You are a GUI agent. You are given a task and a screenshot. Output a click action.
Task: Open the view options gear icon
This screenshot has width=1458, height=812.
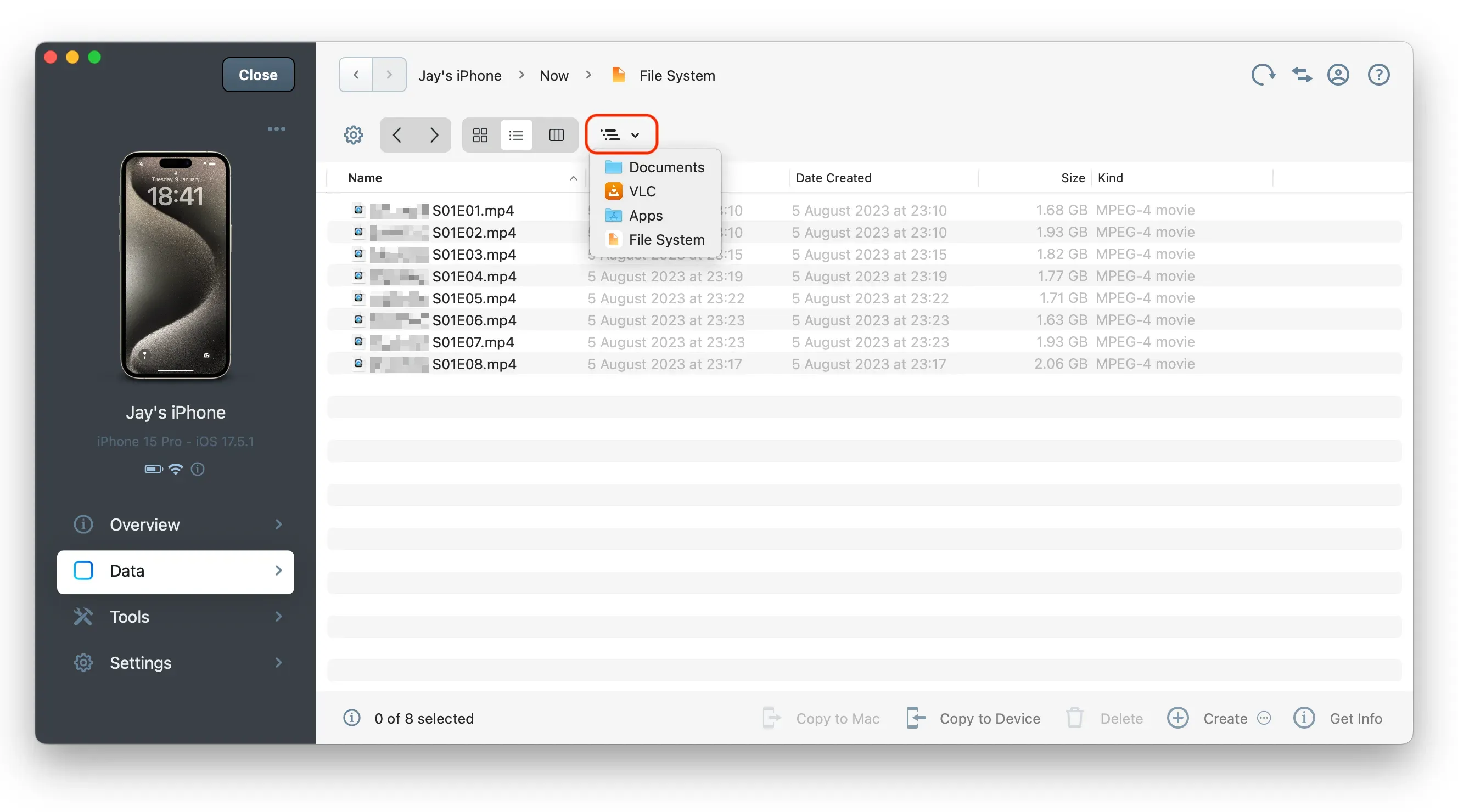click(x=353, y=134)
